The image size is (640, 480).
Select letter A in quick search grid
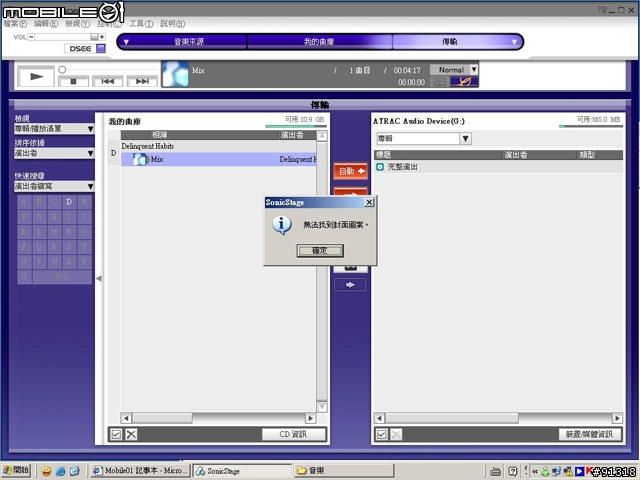[x=24, y=202]
